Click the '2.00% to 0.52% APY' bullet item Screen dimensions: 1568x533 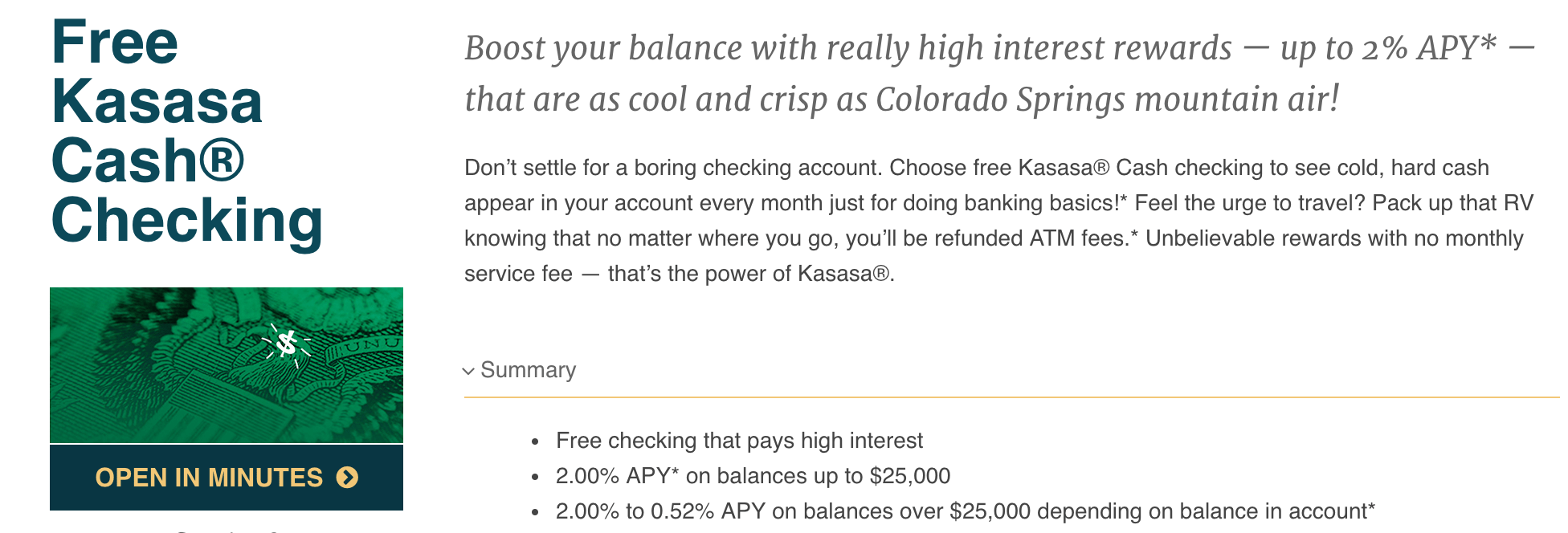[966, 511]
